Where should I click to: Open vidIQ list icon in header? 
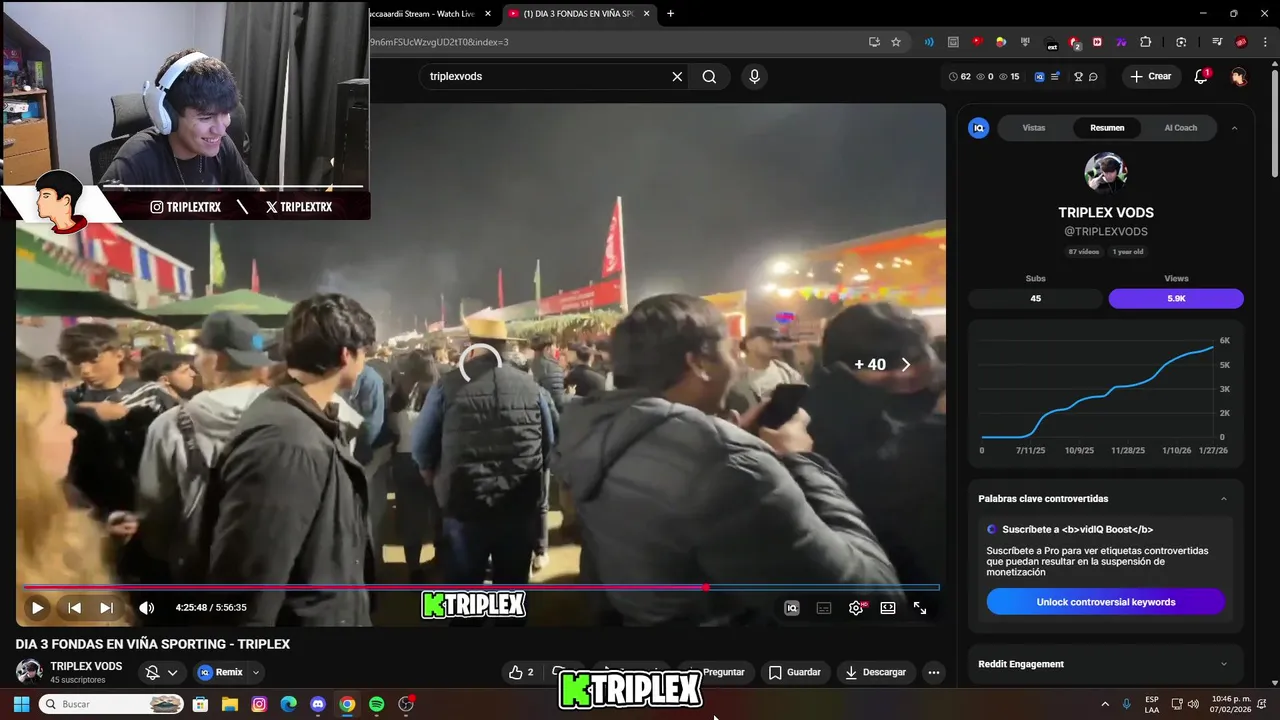(x=1055, y=77)
